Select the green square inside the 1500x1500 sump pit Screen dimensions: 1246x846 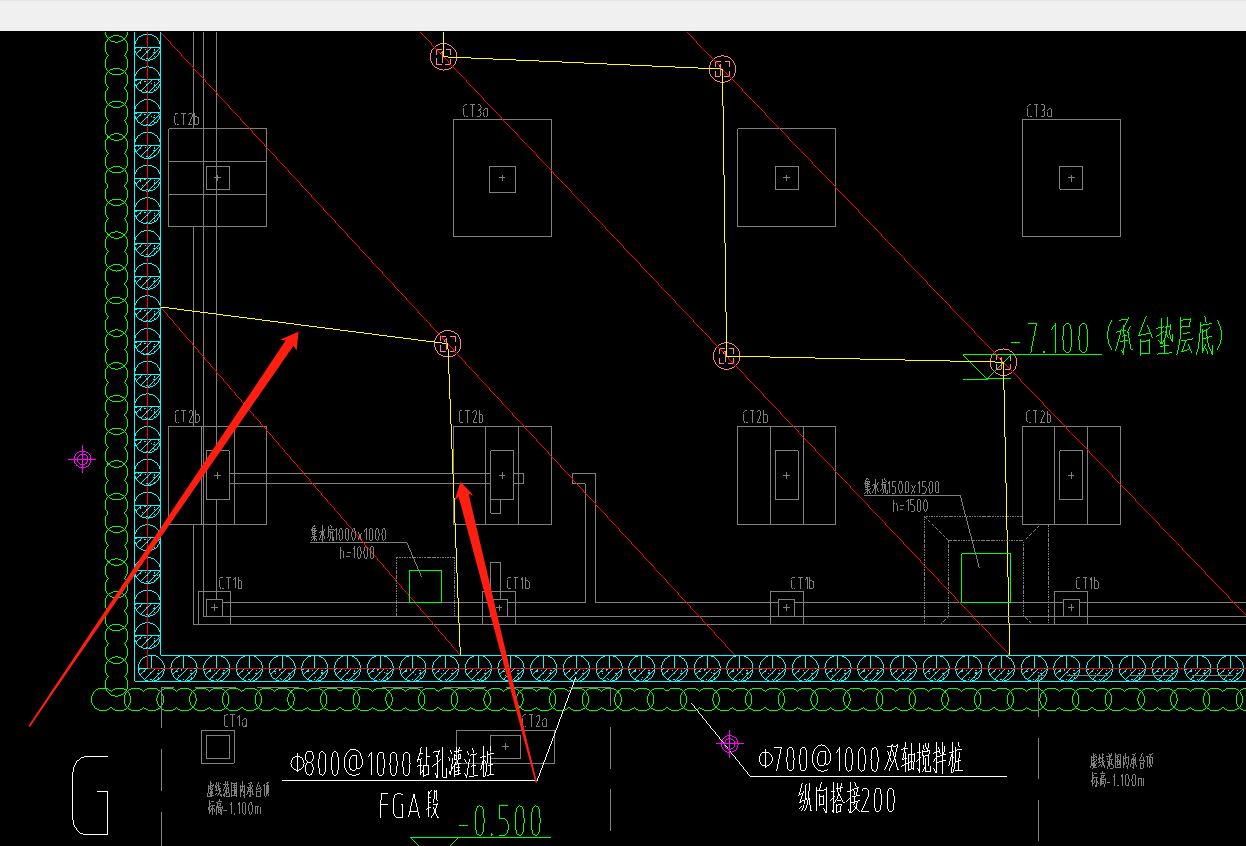[x=985, y=577]
